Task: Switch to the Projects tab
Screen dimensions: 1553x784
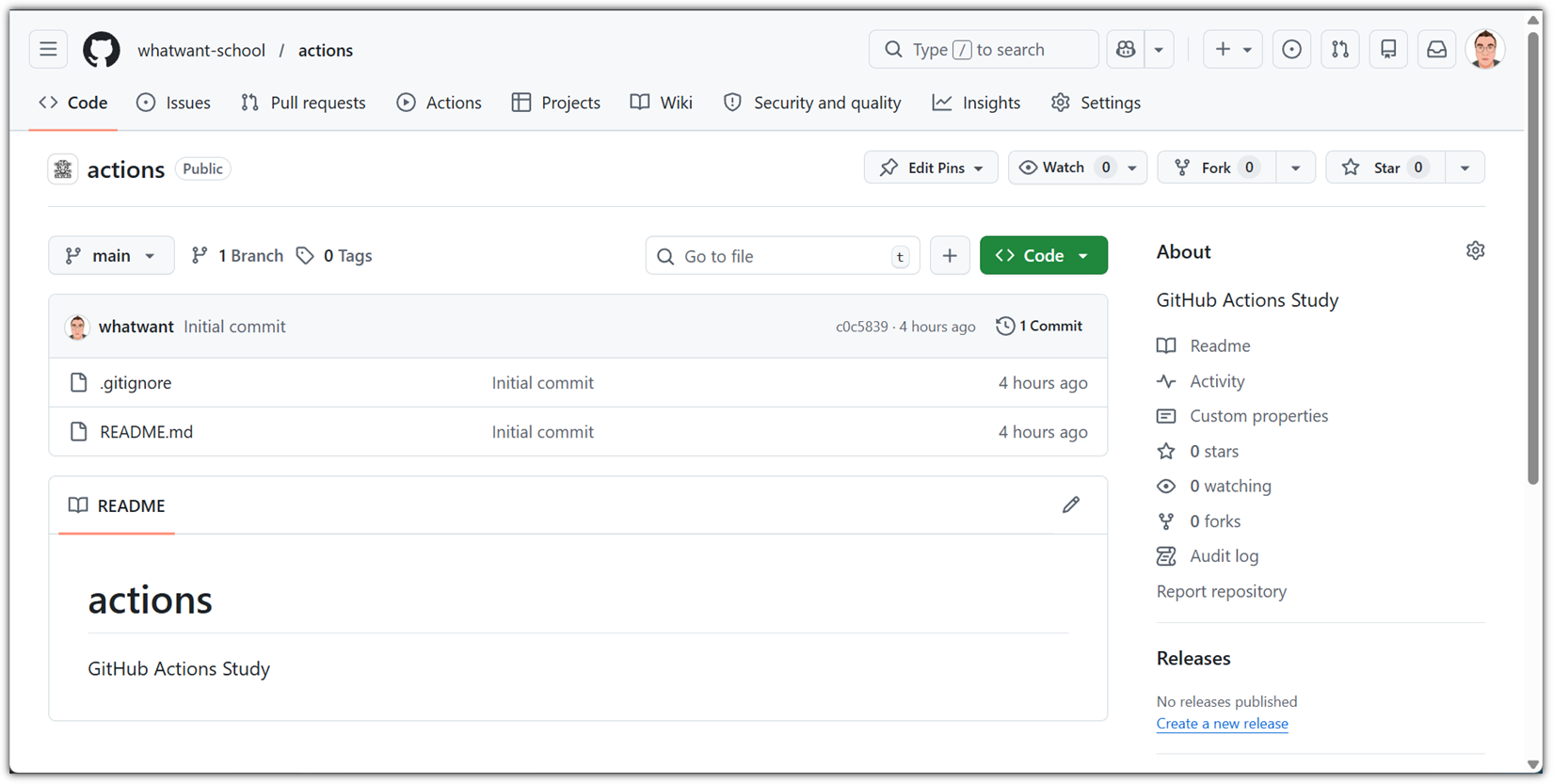Action: (556, 103)
